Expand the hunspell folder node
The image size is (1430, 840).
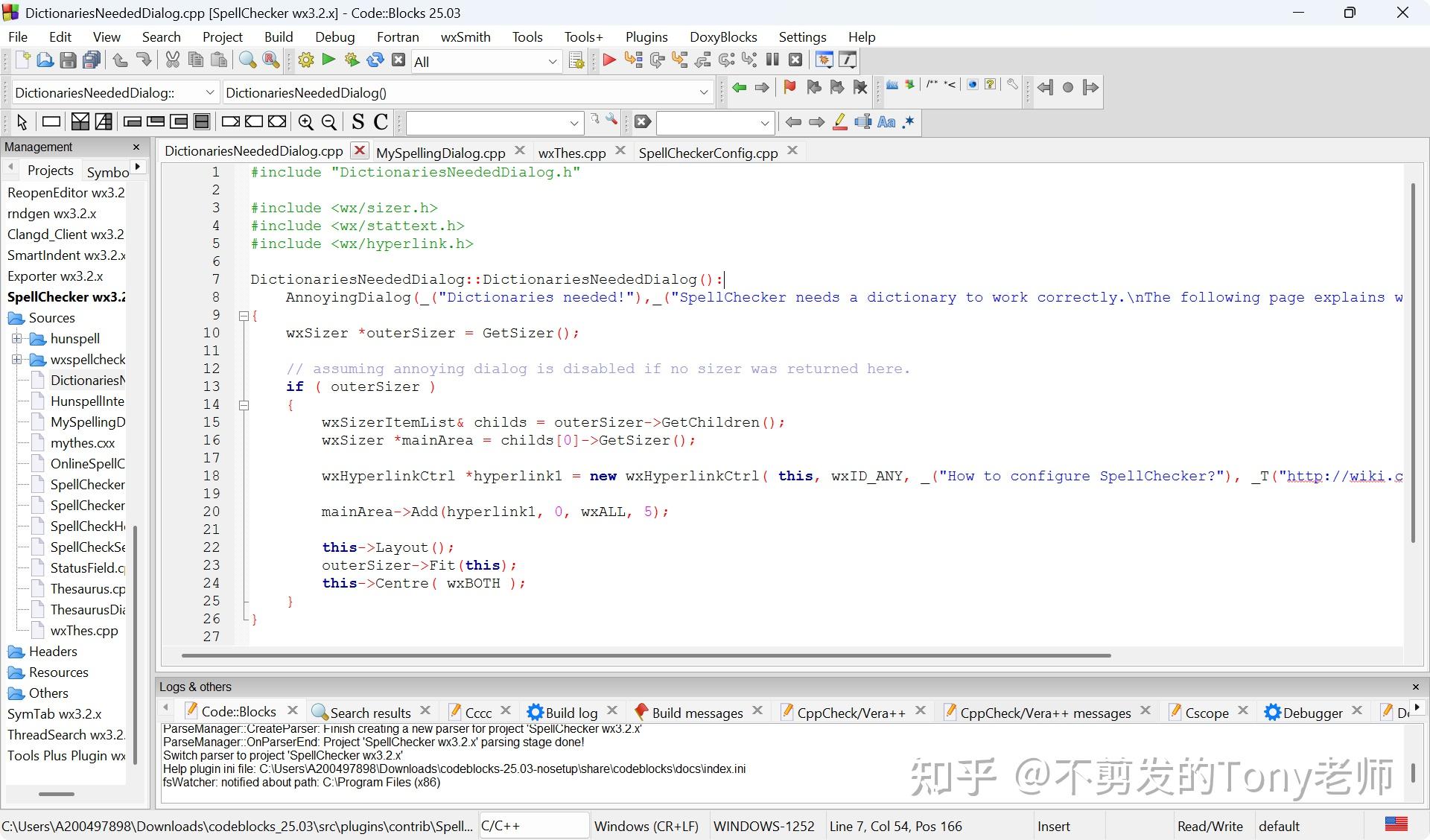click(16, 339)
